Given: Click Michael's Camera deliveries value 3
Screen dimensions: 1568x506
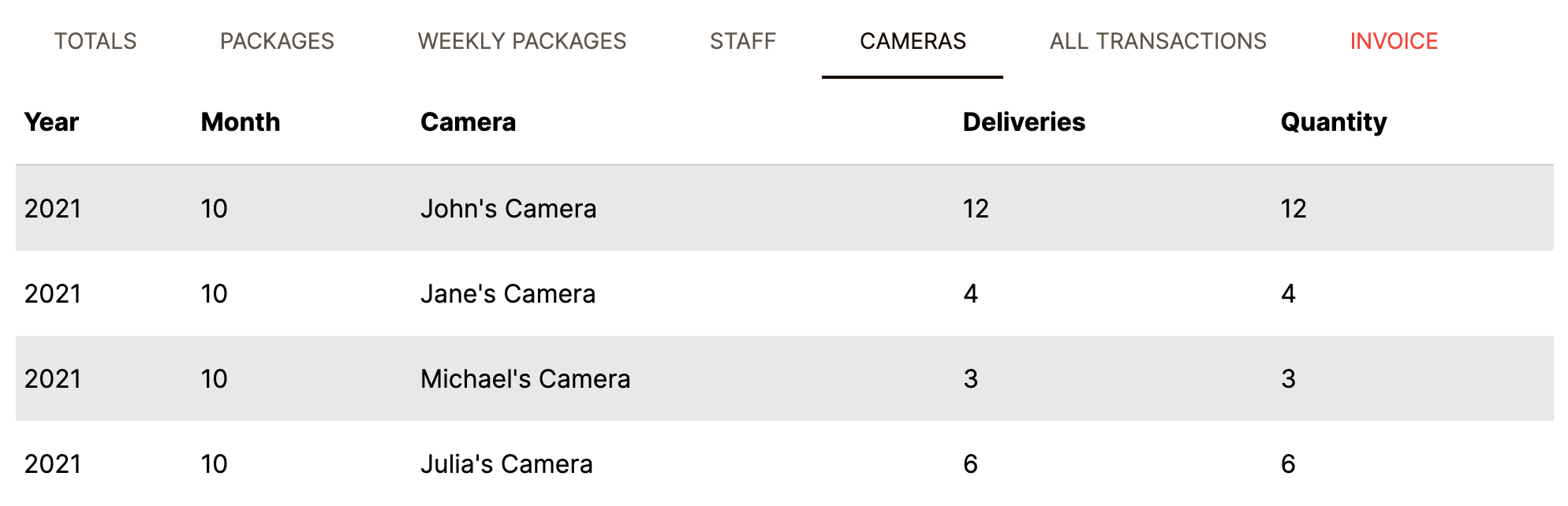Looking at the screenshot, I should click(x=971, y=378).
